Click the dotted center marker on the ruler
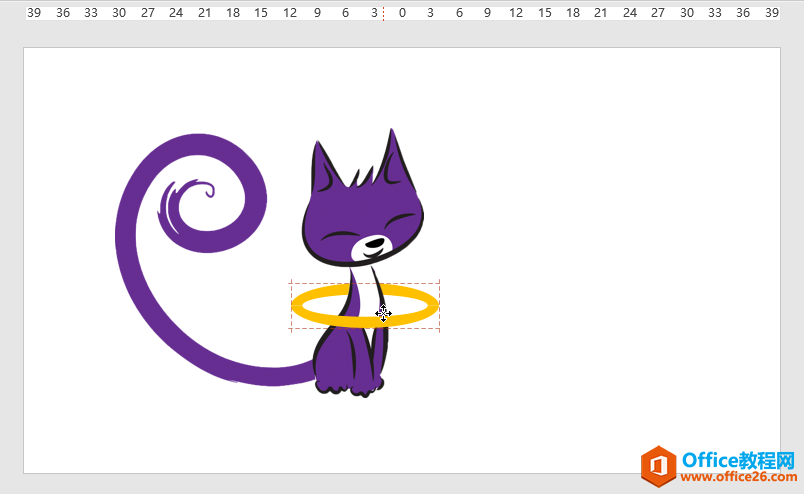The image size is (804, 494). (384, 13)
